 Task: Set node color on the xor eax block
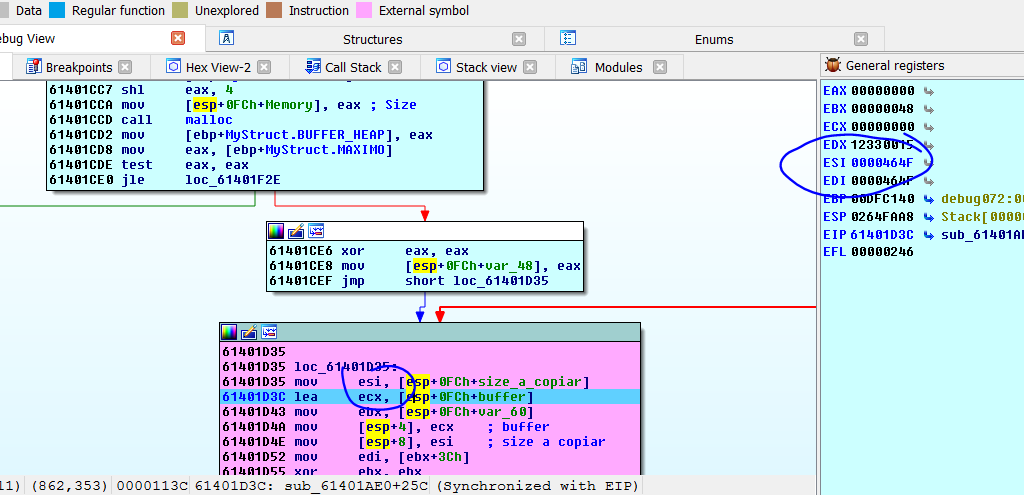pos(278,230)
